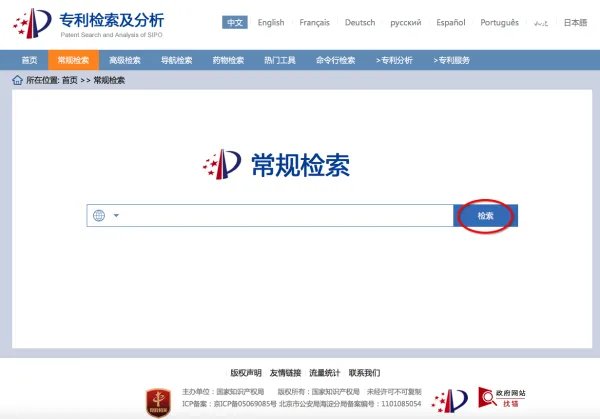
Task: Switch the language to 日本語
Action: point(575,23)
